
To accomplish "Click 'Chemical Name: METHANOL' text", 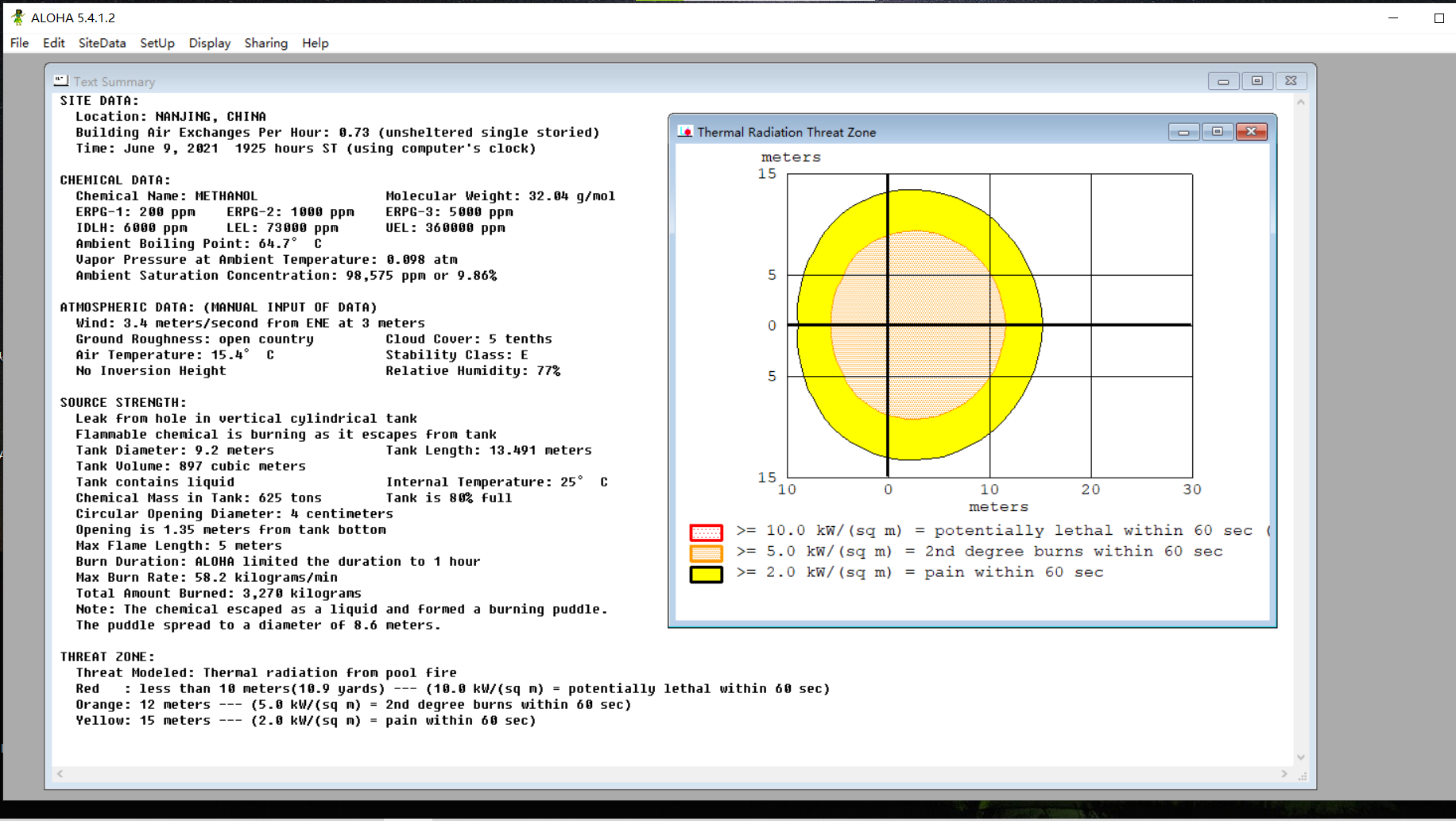I will [x=167, y=196].
